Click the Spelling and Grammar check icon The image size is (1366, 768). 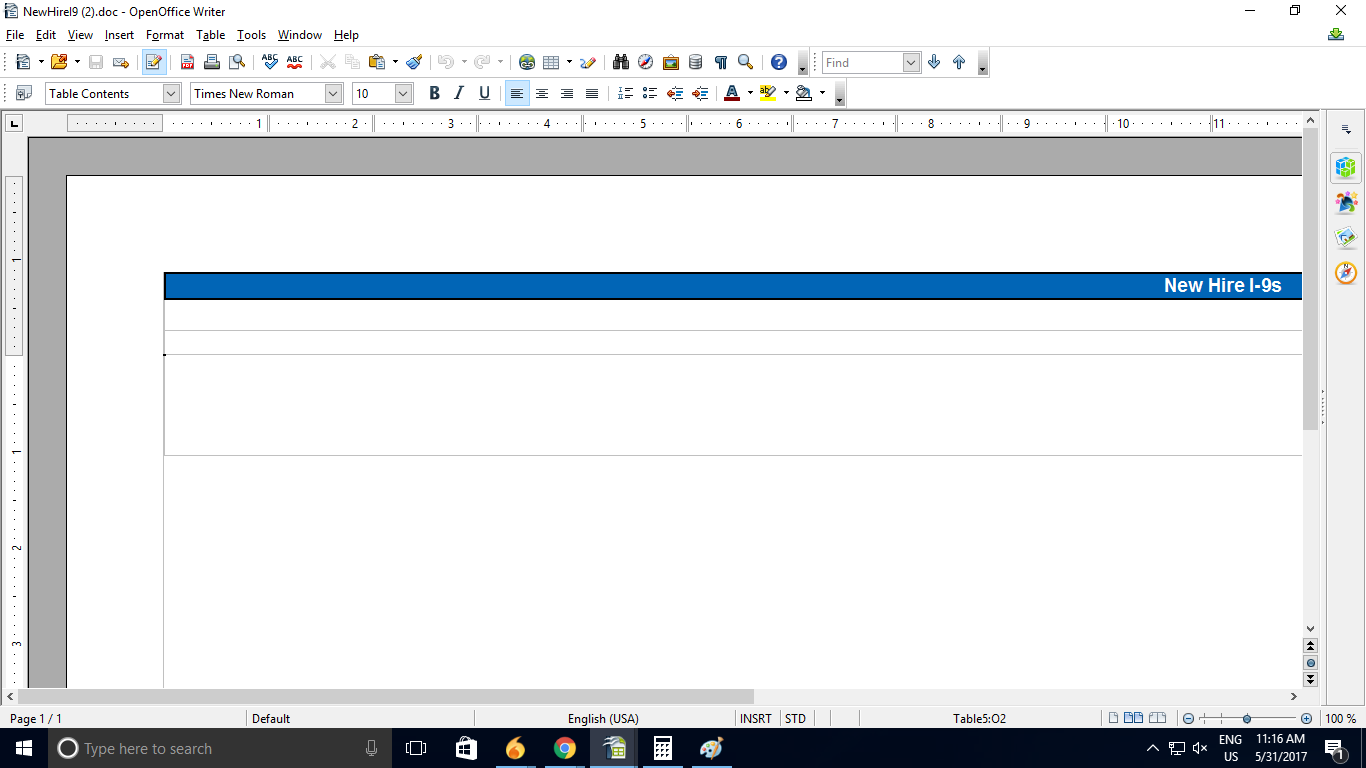pyautogui.click(x=270, y=62)
